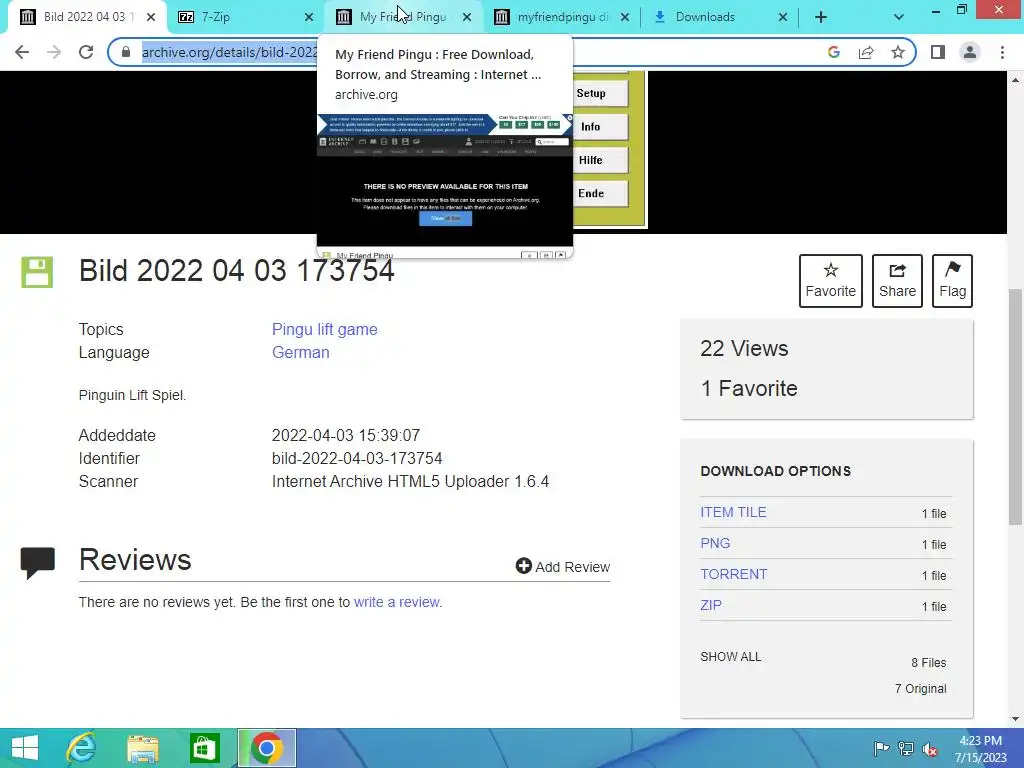Image resolution: width=1024 pixels, height=768 pixels.
Task: Close the 7-Zip tab
Action: (x=309, y=17)
